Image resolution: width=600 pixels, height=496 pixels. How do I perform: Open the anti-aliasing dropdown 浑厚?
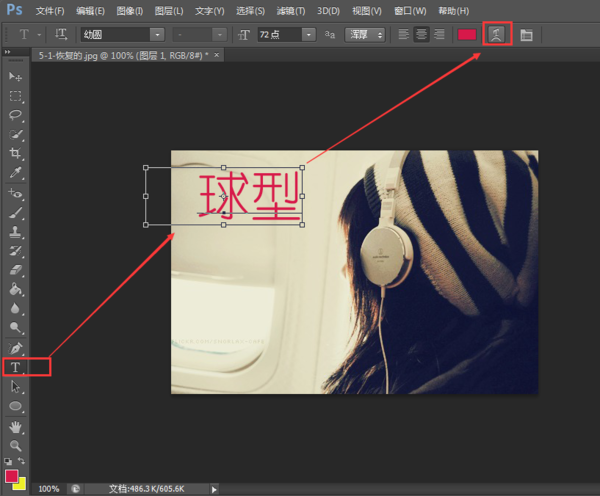point(365,35)
